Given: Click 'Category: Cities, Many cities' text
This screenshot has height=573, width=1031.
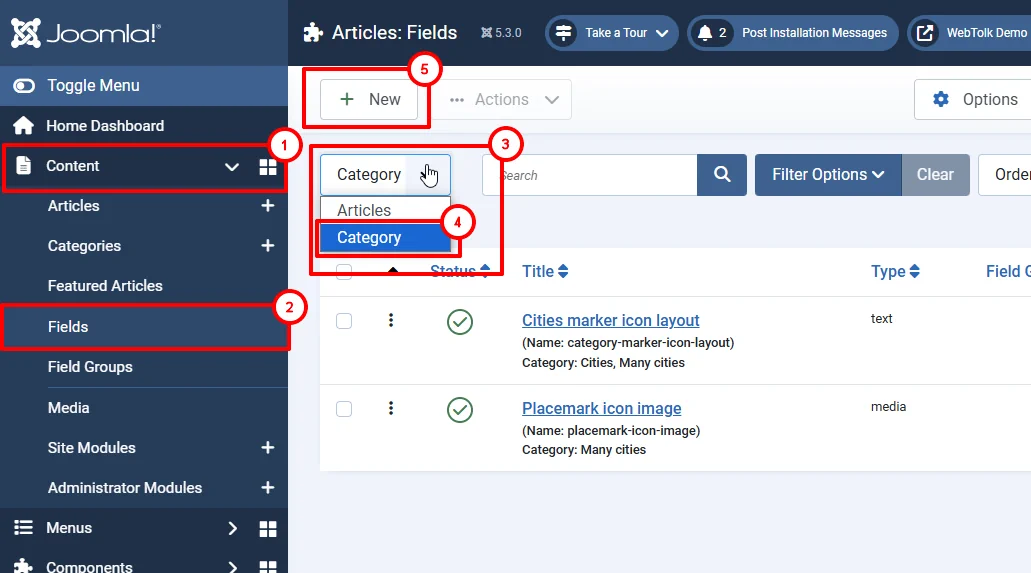Looking at the screenshot, I should coord(603,363).
